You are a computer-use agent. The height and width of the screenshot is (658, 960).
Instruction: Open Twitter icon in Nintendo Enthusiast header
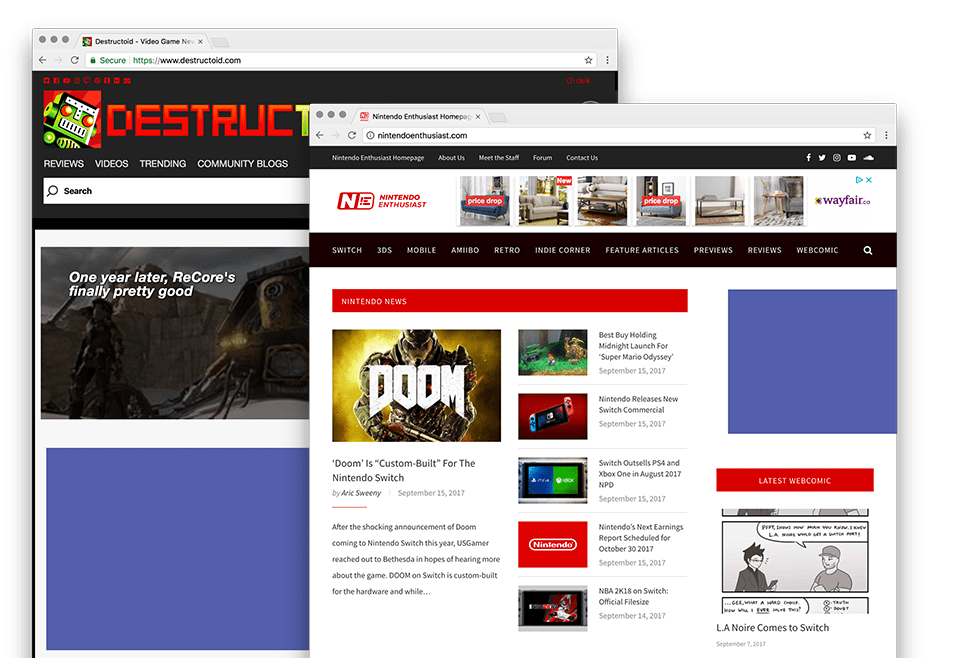(x=822, y=158)
